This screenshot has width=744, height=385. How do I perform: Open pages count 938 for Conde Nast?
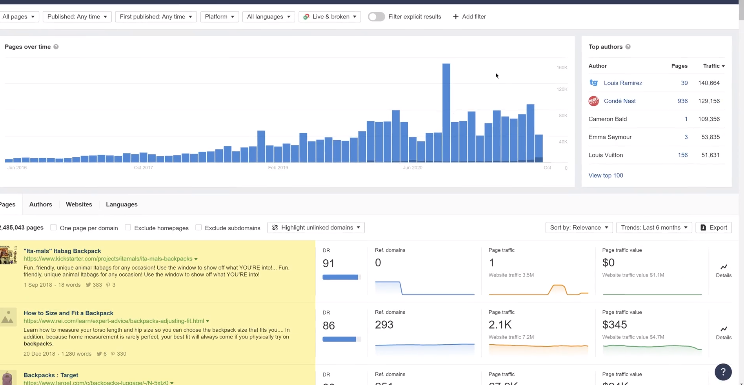(683, 101)
